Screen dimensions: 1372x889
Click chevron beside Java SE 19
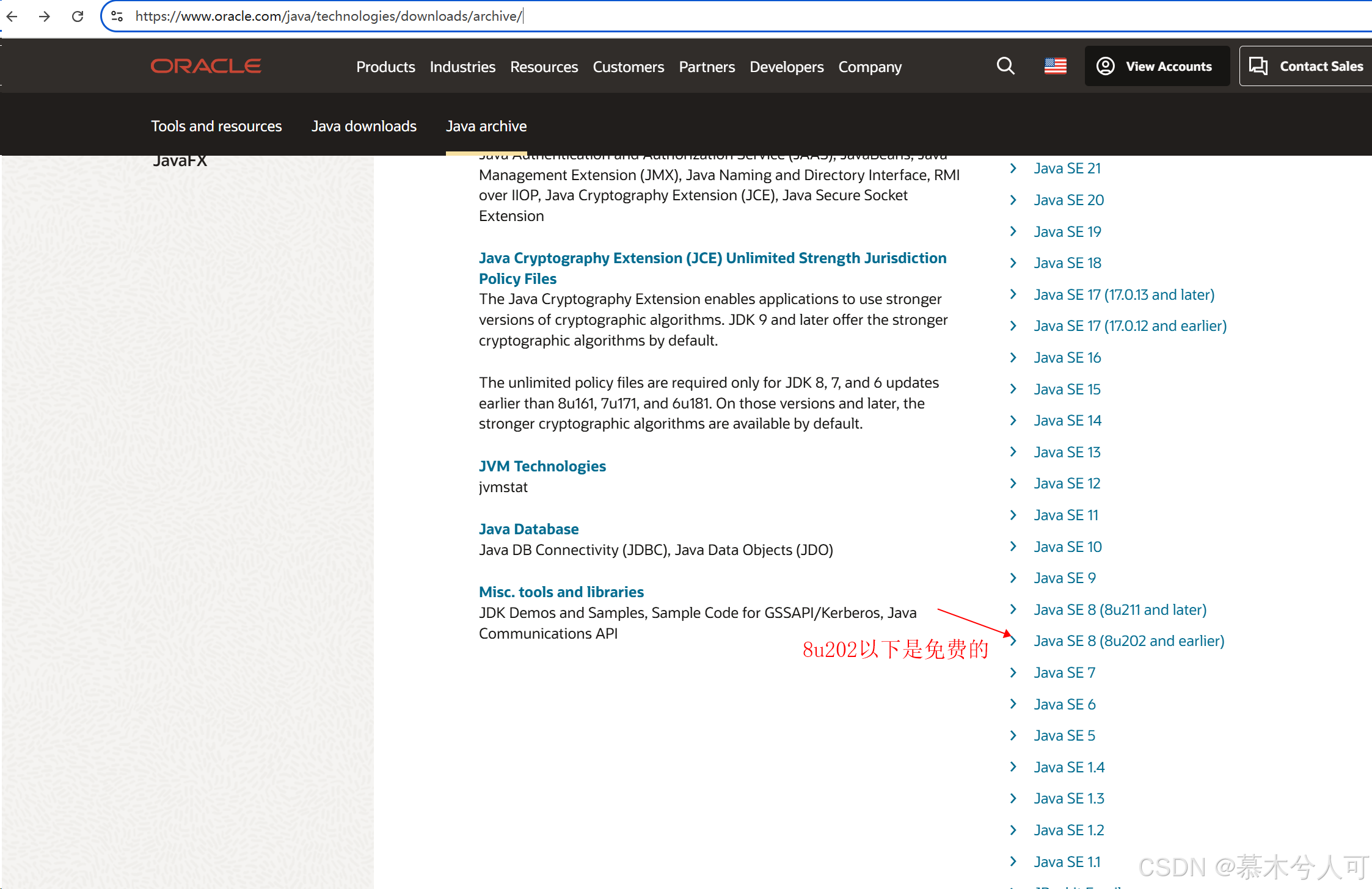(1013, 231)
